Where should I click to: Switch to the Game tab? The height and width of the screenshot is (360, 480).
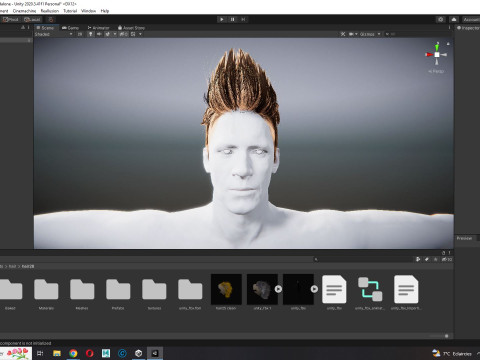point(70,28)
